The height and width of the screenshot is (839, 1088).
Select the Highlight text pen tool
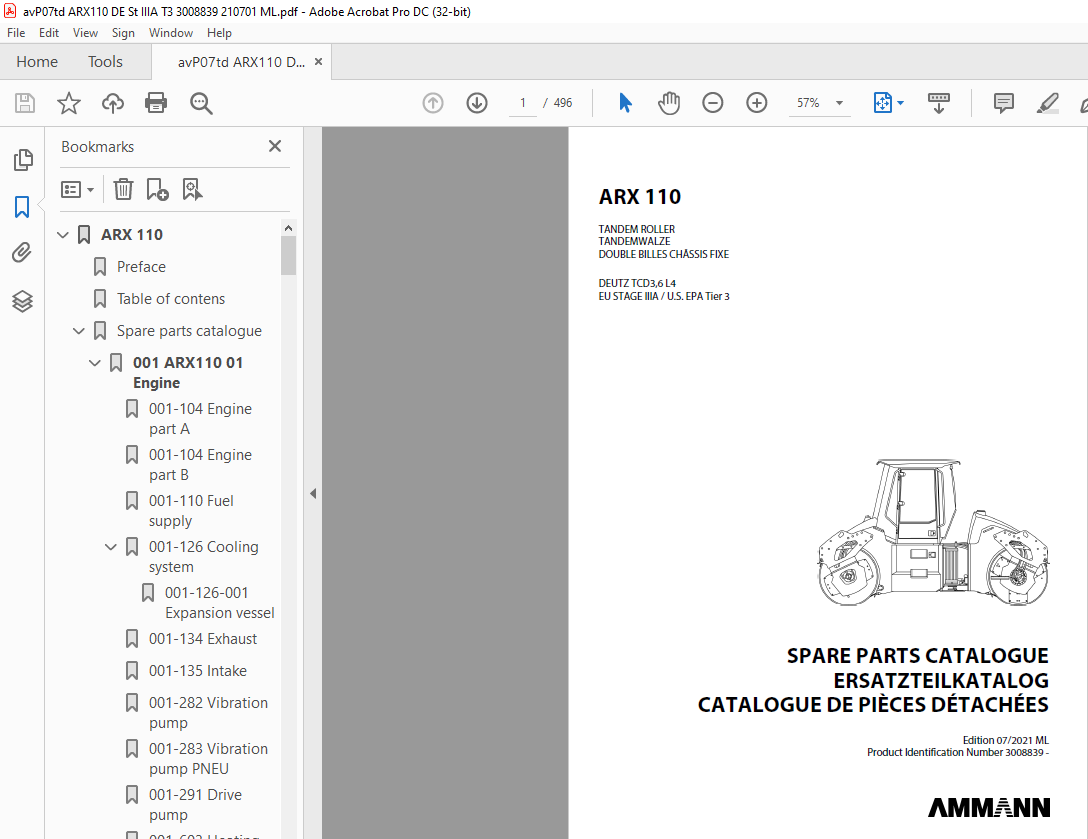pos(1047,103)
